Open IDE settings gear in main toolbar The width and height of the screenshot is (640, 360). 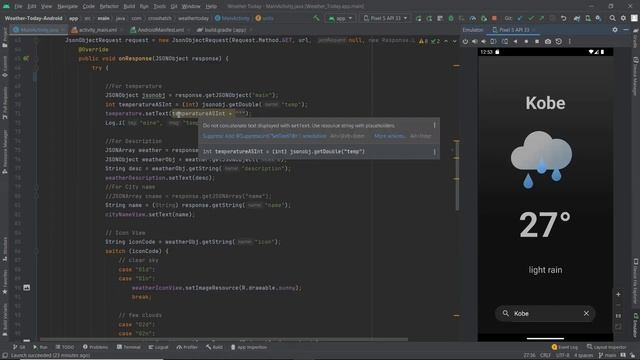[623, 18]
